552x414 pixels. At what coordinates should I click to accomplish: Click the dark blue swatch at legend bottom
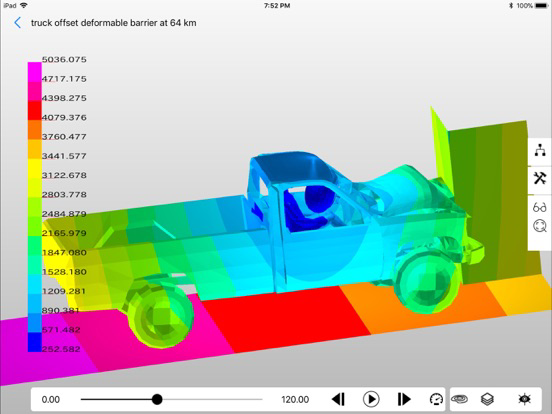pyautogui.click(x=34, y=342)
